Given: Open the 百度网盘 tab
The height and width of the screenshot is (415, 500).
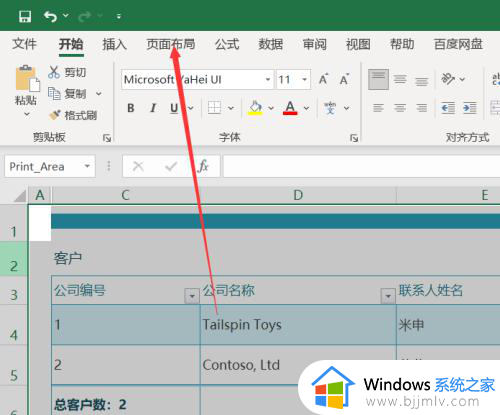Looking at the screenshot, I should [x=458, y=44].
